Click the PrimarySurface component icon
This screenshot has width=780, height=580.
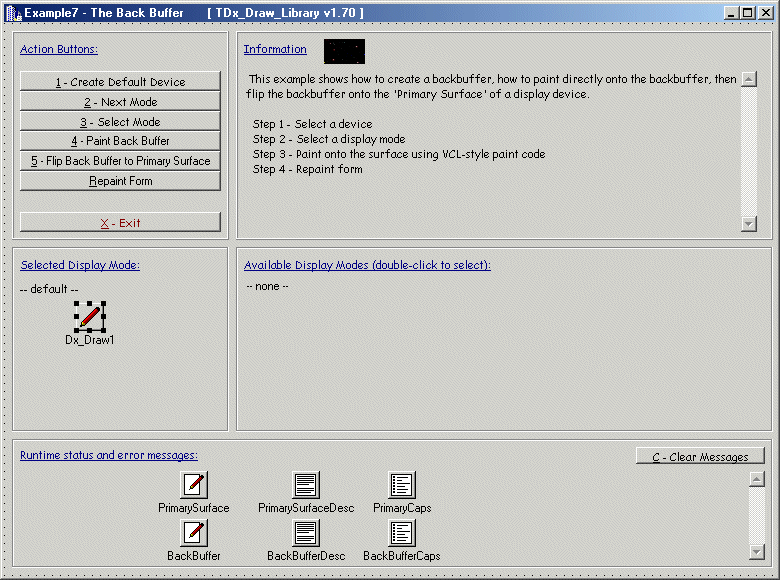194,485
